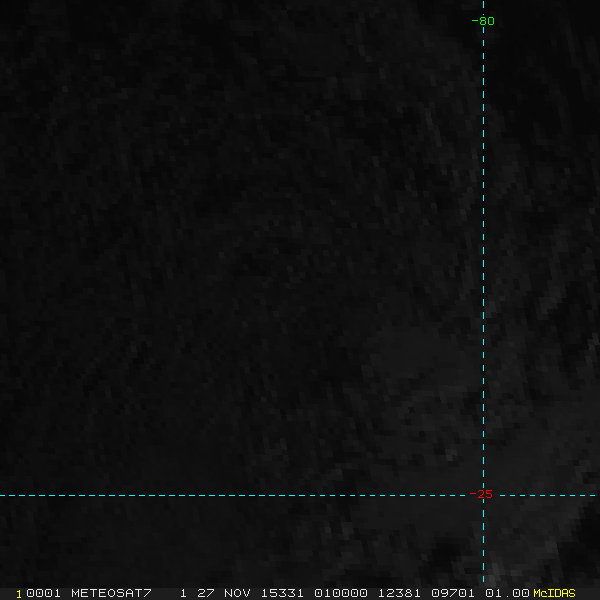Click the yellow McIDAS label
The width and height of the screenshot is (600, 600).
click(x=554, y=593)
